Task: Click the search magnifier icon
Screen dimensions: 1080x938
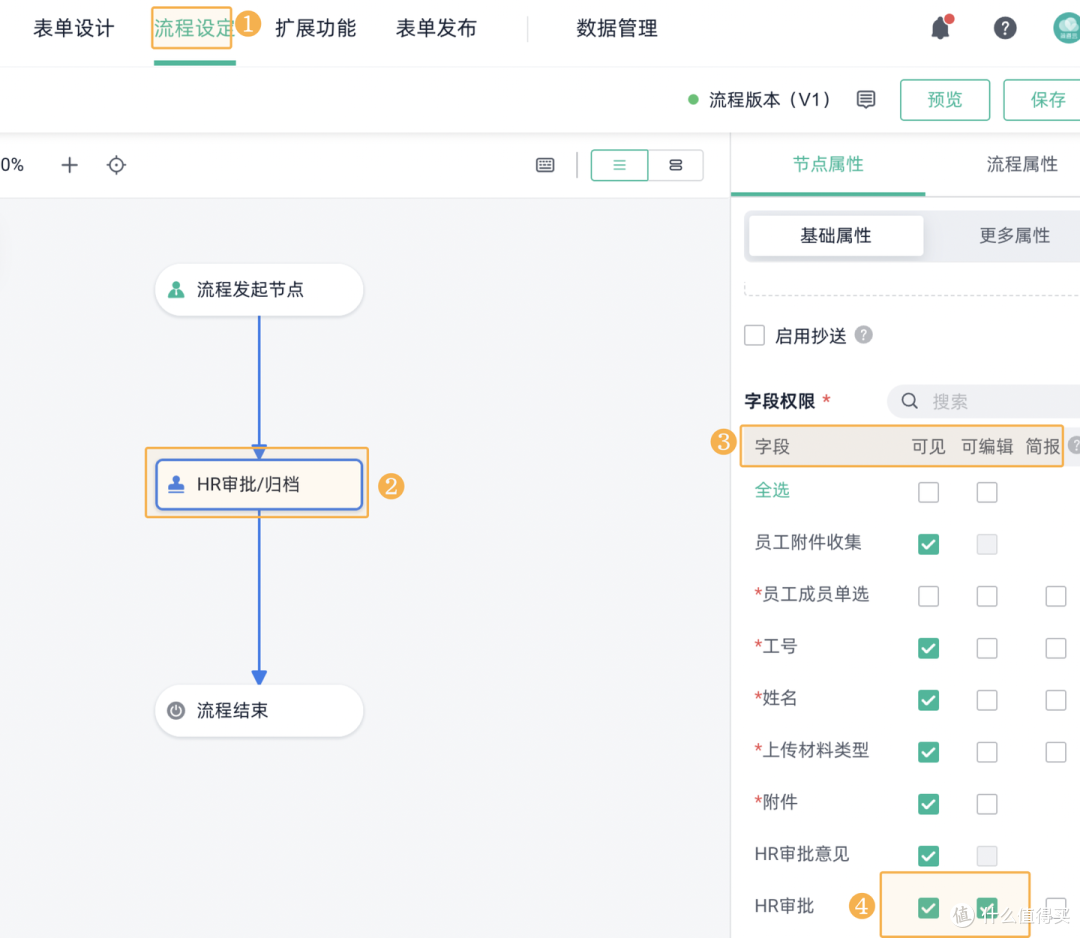Action: 909,401
